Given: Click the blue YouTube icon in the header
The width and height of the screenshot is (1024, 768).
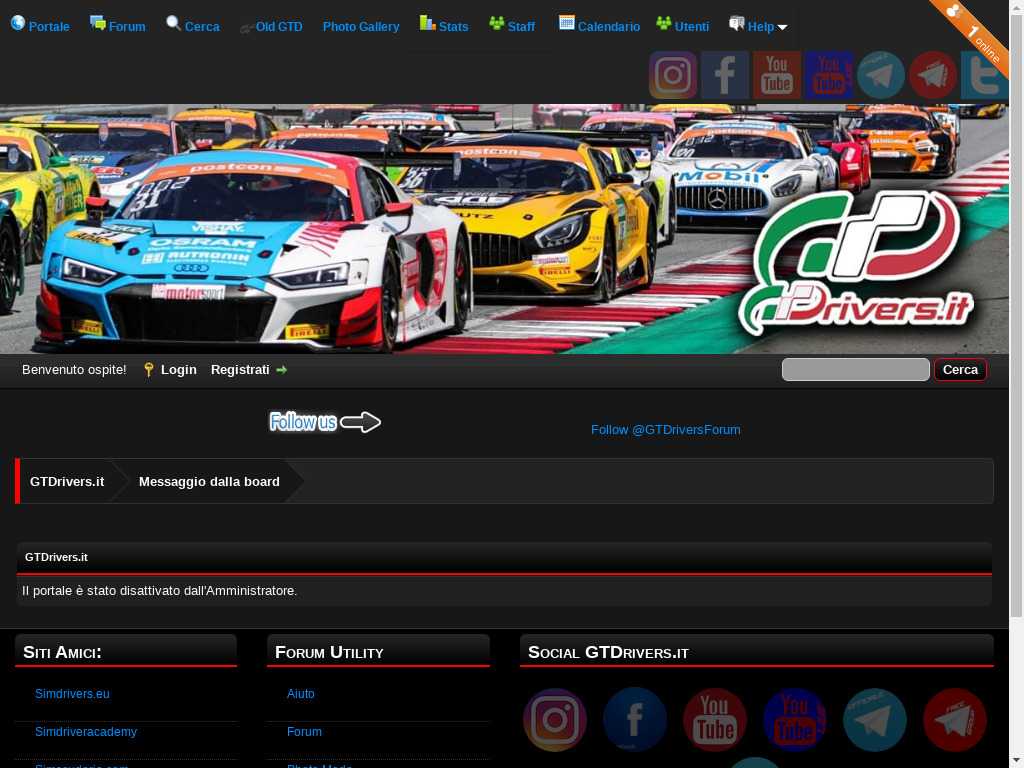Looking at the screenshot, I should 829,75.
